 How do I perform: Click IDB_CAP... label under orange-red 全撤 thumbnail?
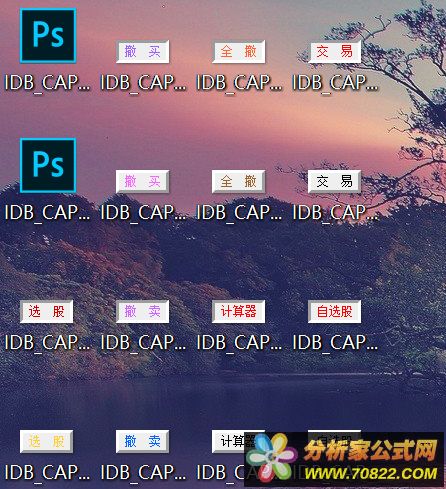coord(239,83)
